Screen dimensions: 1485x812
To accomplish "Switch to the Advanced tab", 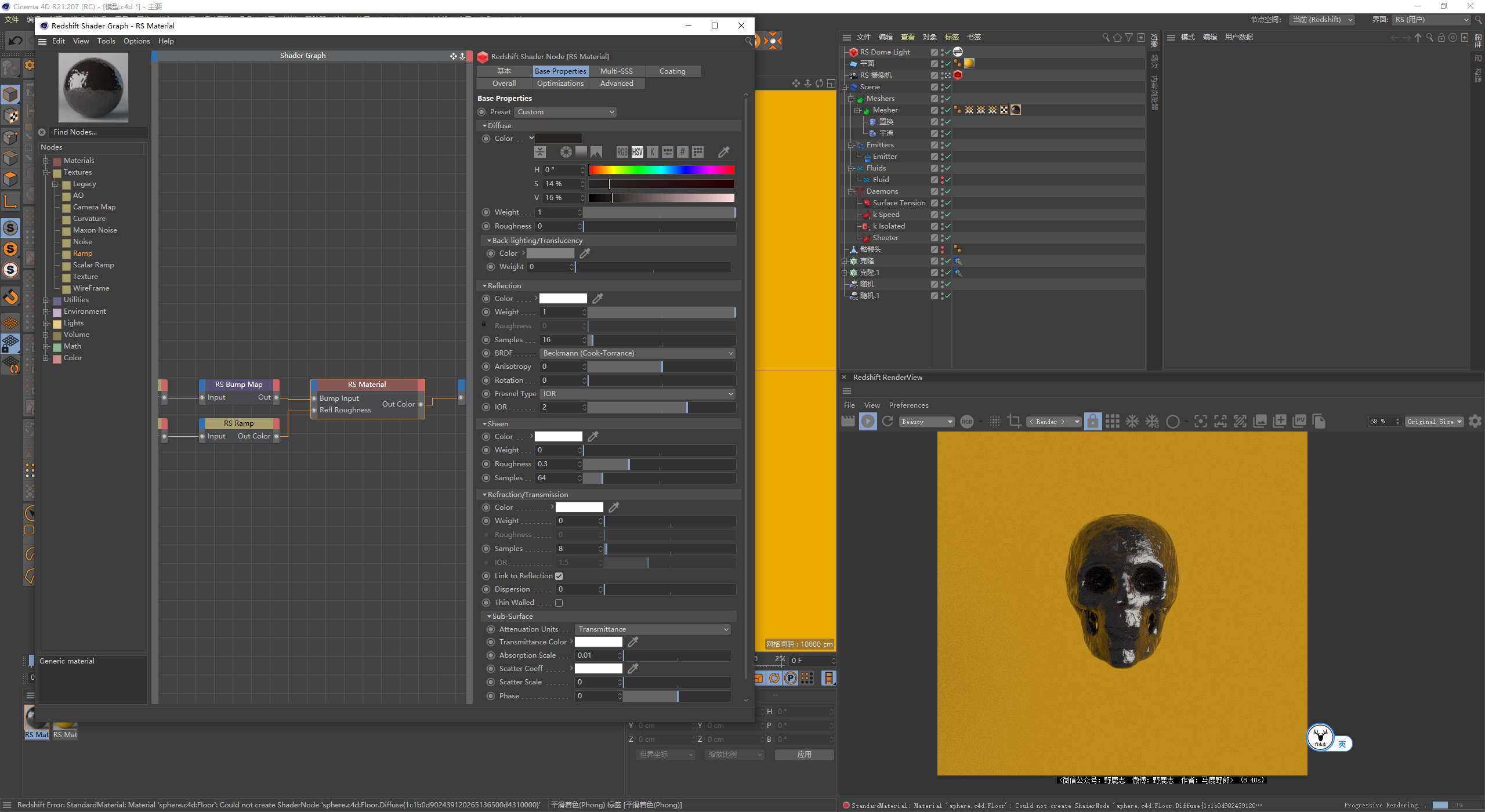I will [x=617, y=84].
